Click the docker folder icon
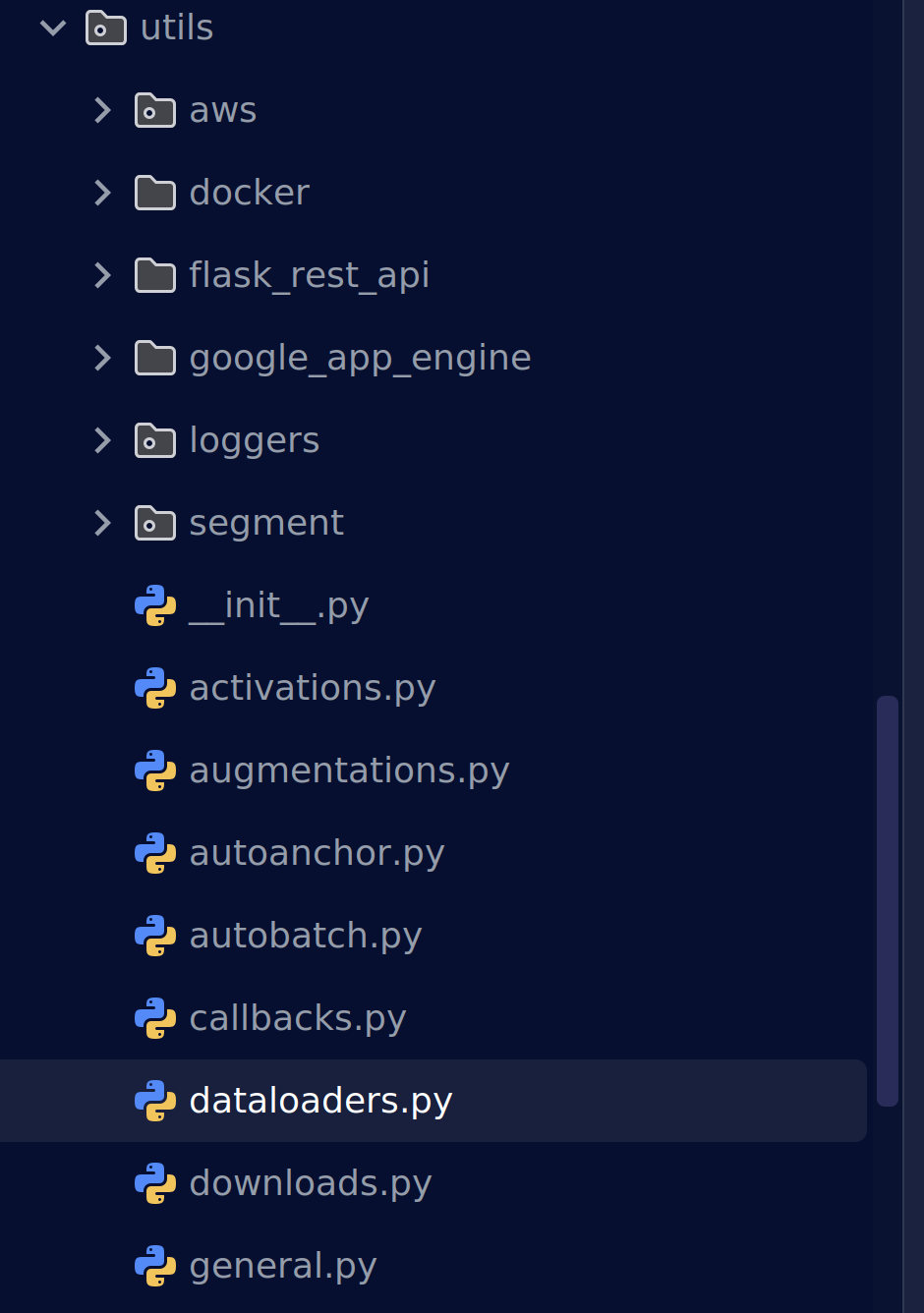 click(155, 194)
